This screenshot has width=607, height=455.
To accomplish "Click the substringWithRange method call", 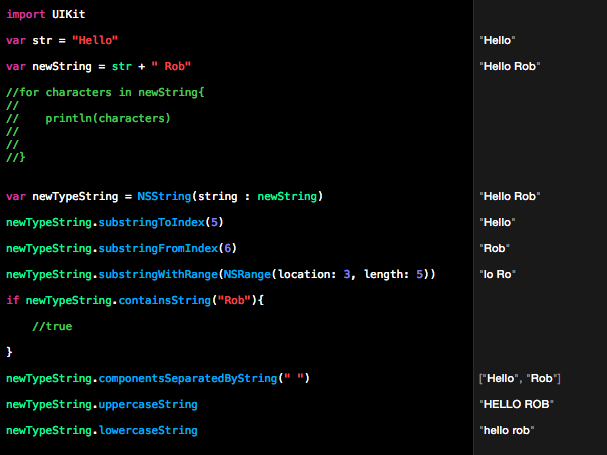I will tap(158, 274).
